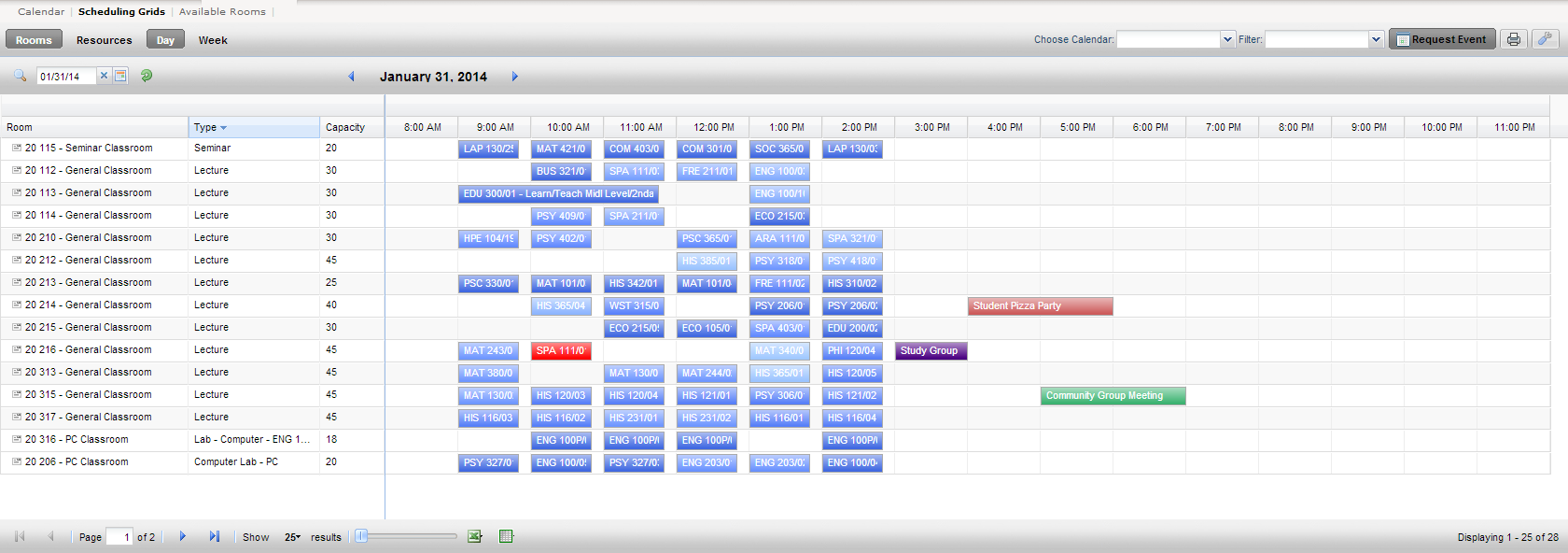Switch to Week view
Screen dimensions: 1568x553
tap(213, 40)
